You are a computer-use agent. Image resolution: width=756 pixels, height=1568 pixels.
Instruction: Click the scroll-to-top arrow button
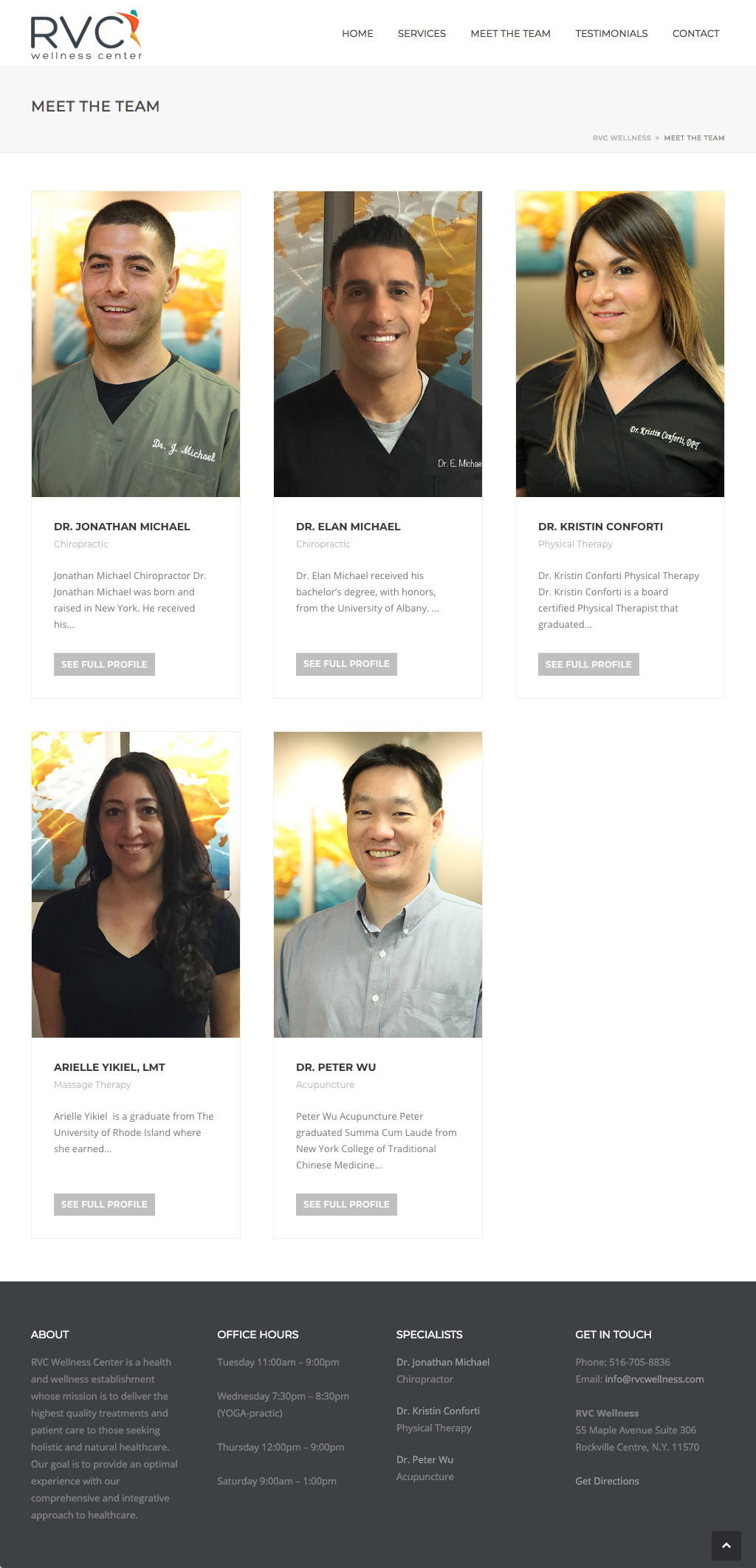point(726,1545)
